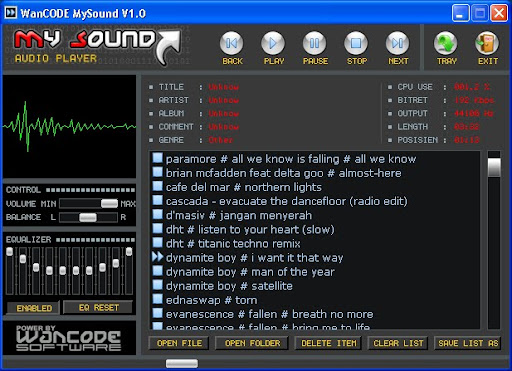The height and width of the screenshot is (371, 512).
Task: Click the OPEN FILE button
Action: click(179, 343)
